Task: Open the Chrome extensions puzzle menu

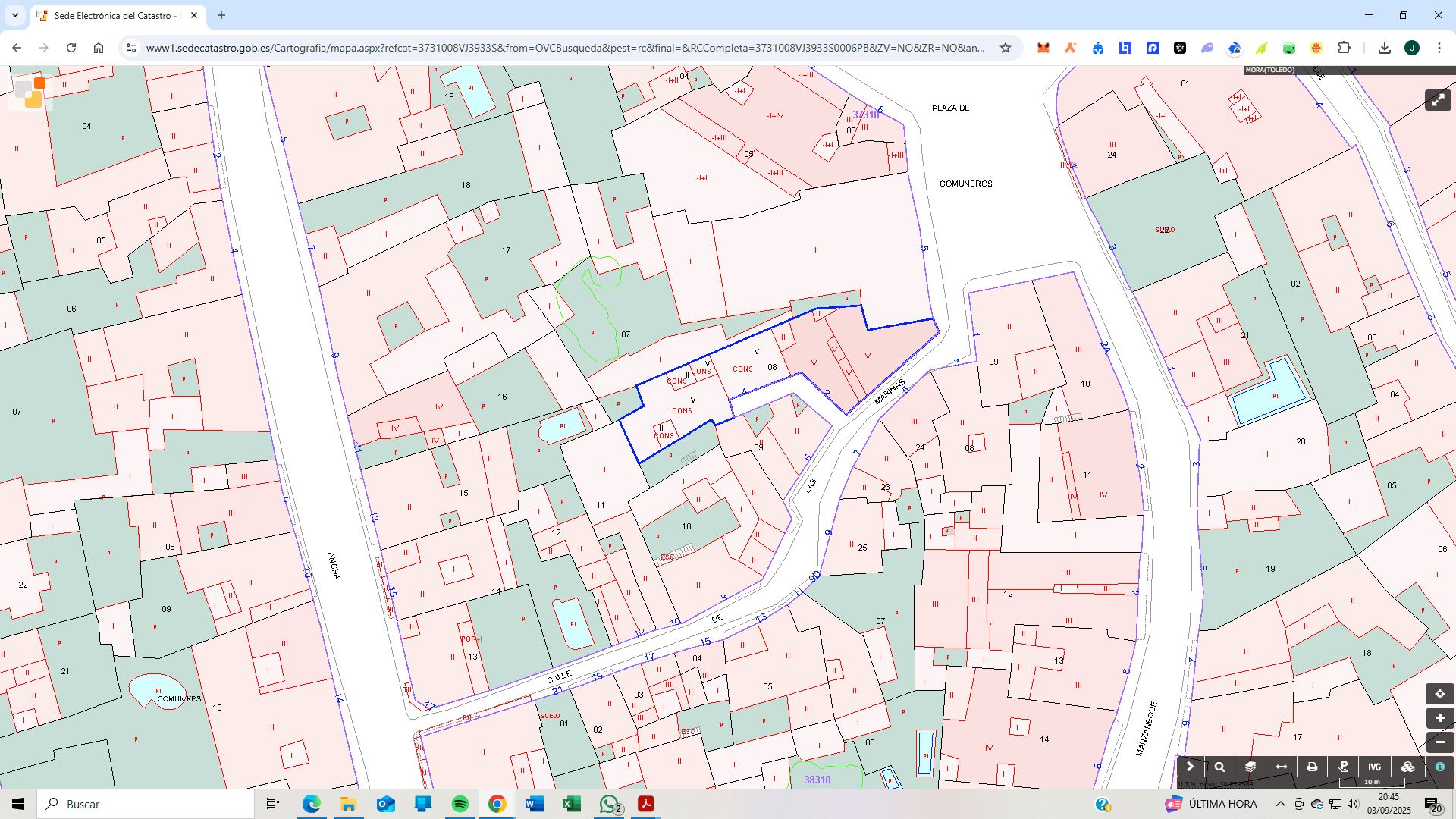Action: point(1344,48)
